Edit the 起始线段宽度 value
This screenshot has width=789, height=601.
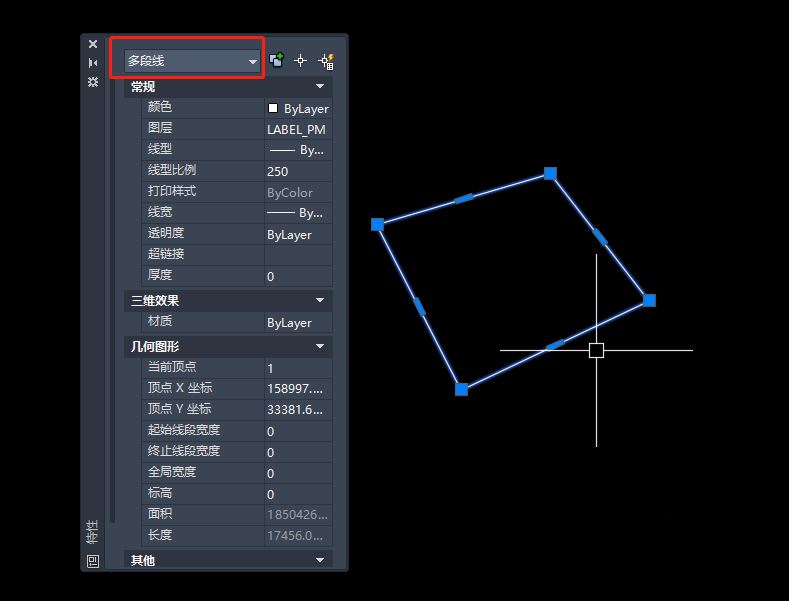298,431
